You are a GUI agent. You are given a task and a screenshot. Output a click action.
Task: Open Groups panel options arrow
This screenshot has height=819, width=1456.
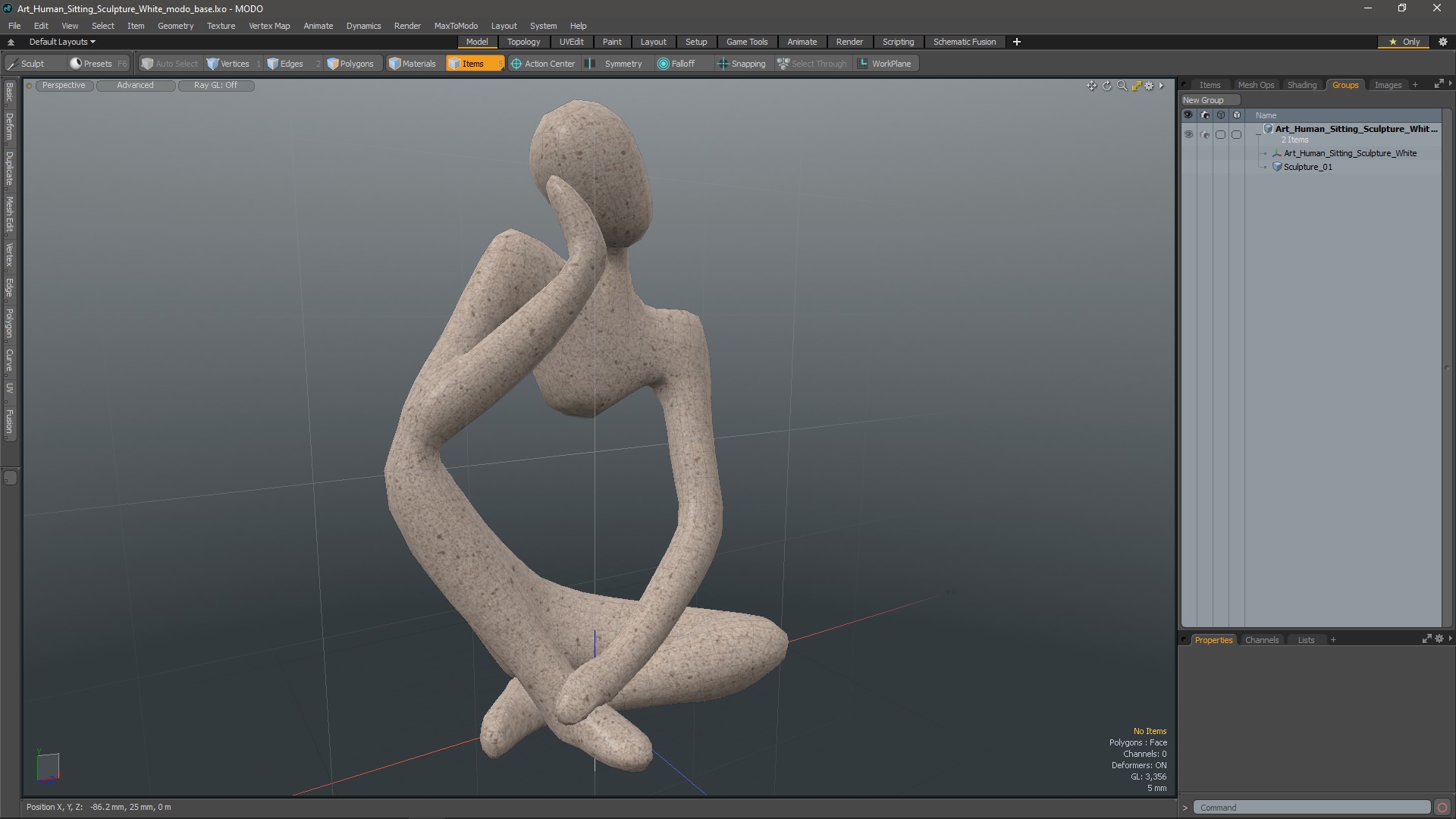click(1450, 83)
